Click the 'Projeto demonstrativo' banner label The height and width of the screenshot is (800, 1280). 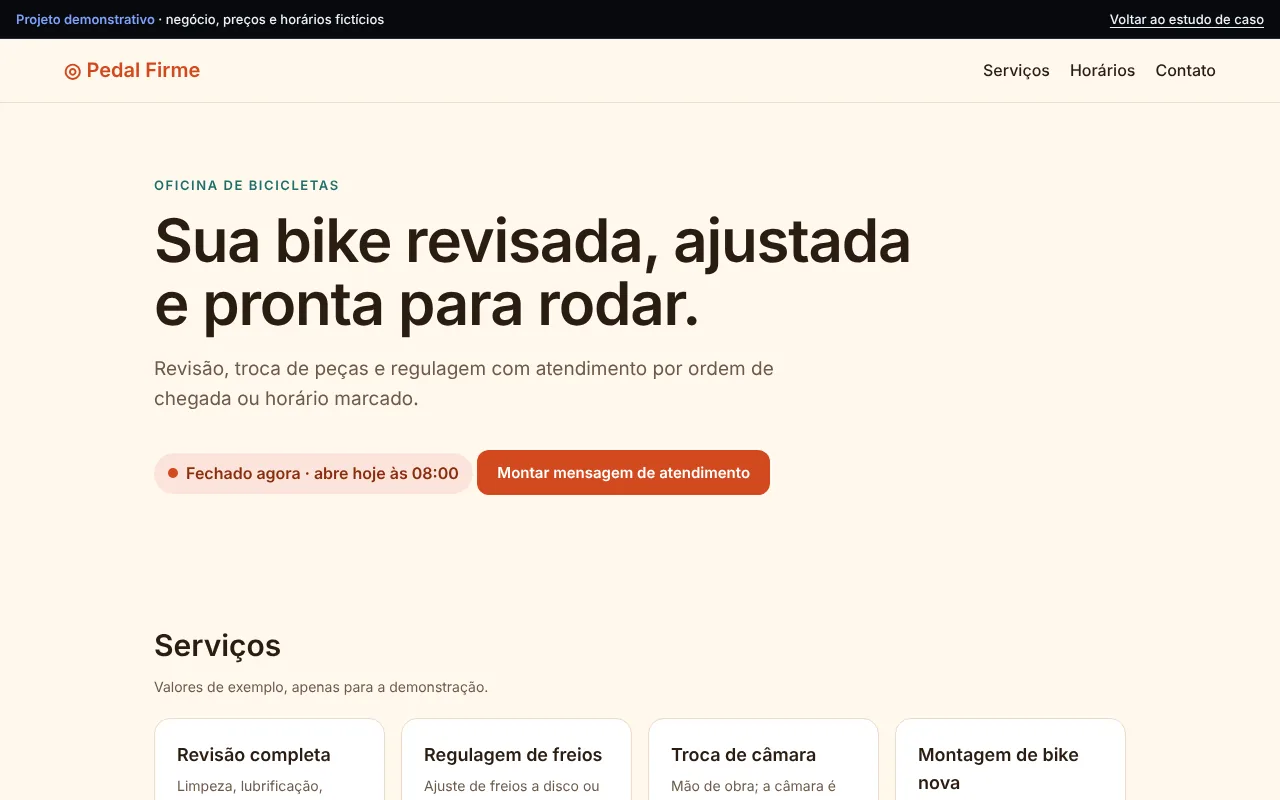pyautogui.click(x=85, y=20)
